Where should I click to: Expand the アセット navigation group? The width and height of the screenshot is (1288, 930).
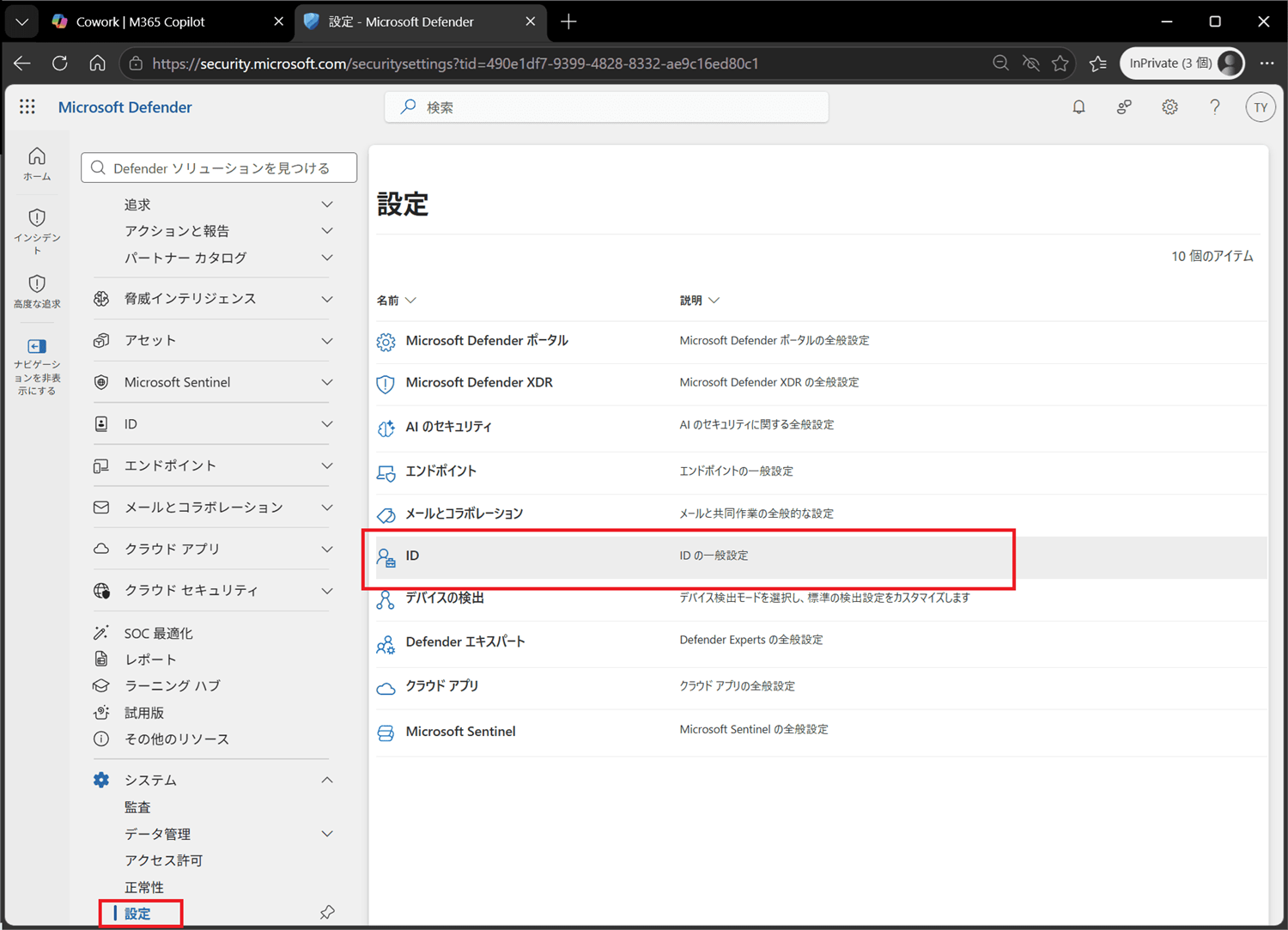click(326, 341)
